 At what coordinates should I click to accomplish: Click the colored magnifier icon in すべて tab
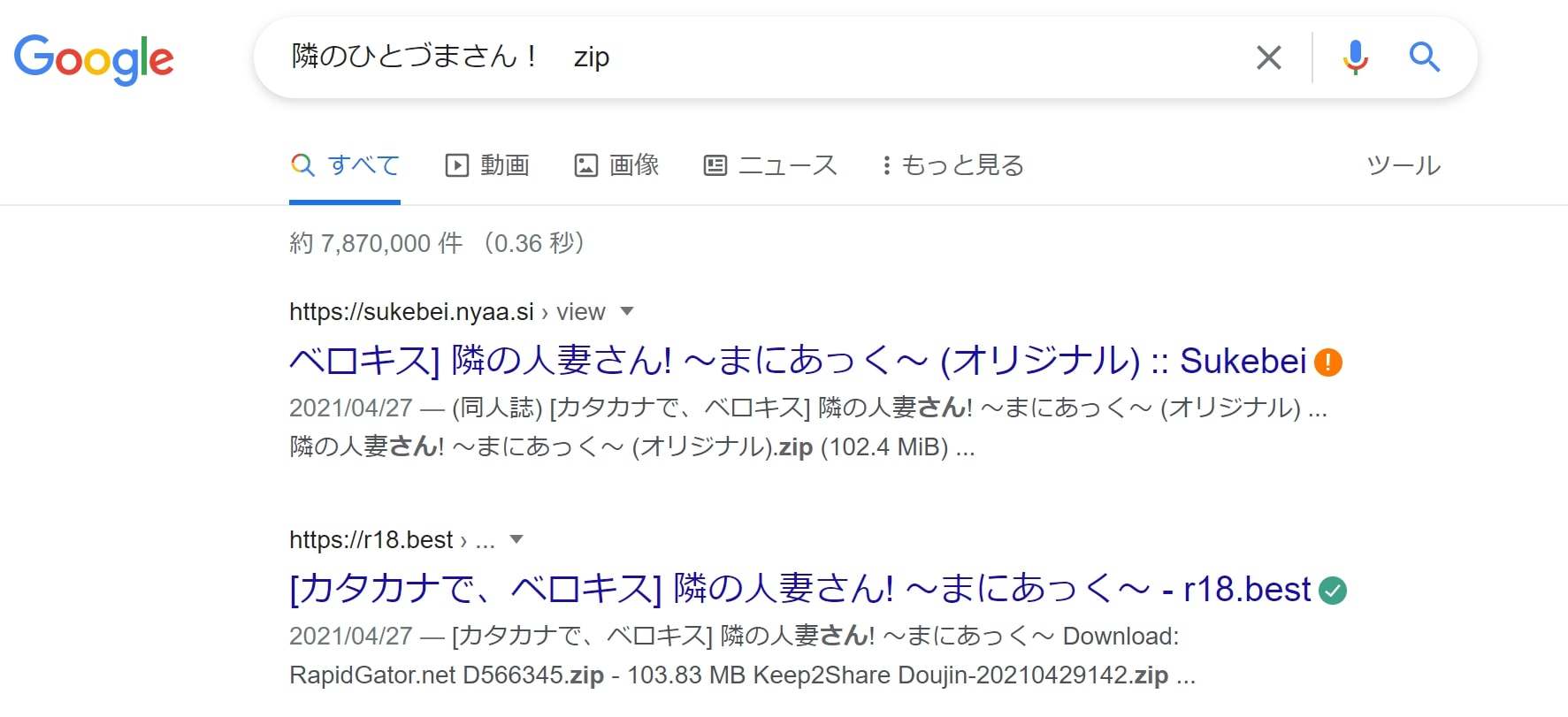coord(302,165)
